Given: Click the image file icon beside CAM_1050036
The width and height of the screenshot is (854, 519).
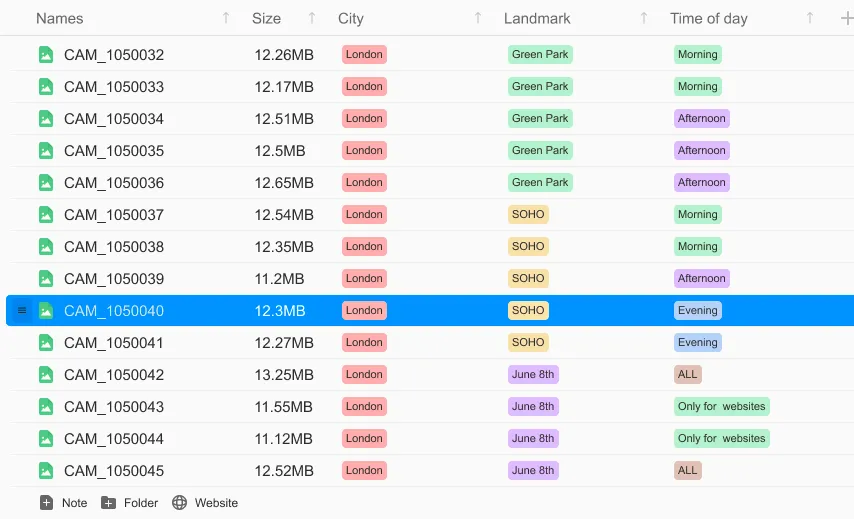Looking at the screenshot, I should [x=45, y=183].
